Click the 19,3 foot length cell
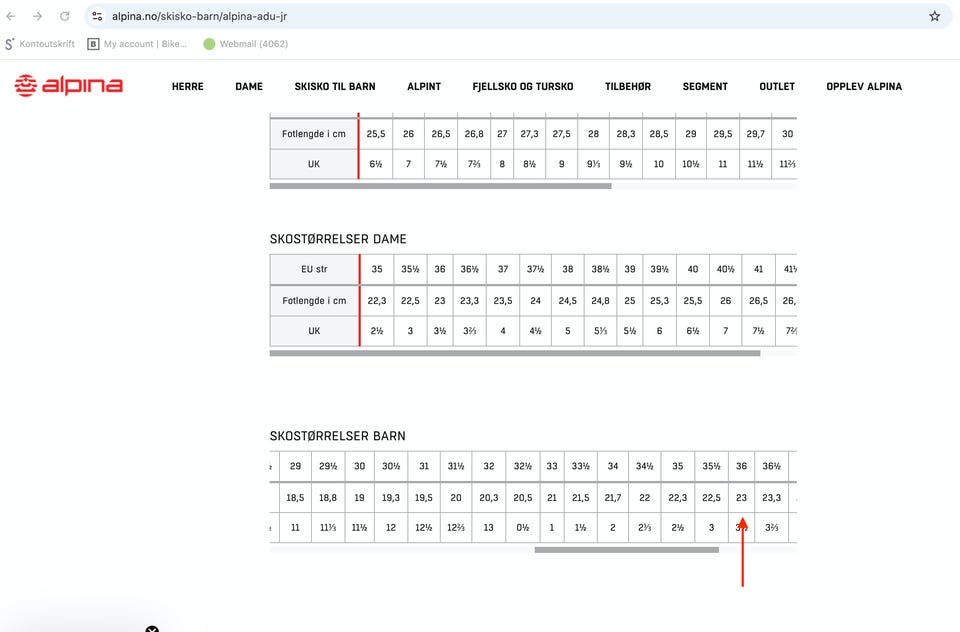The height and width of the screenshot is (632, 960). (391, 498)
